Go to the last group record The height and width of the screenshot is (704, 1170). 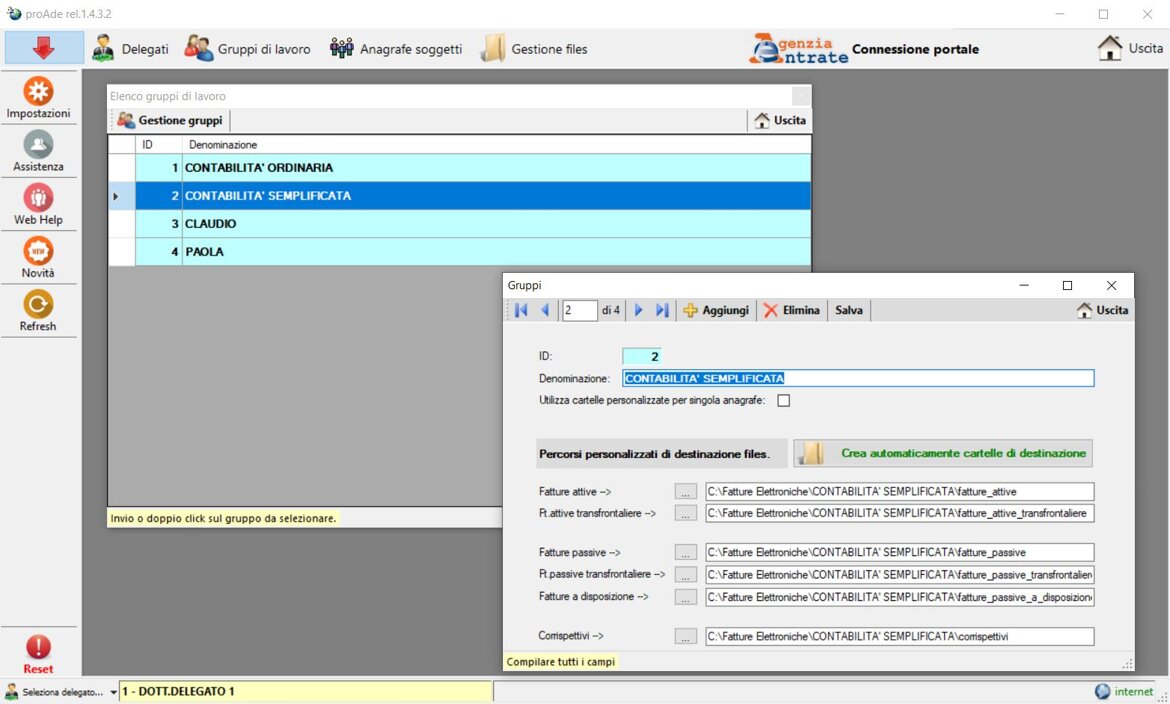click(662, 311)
